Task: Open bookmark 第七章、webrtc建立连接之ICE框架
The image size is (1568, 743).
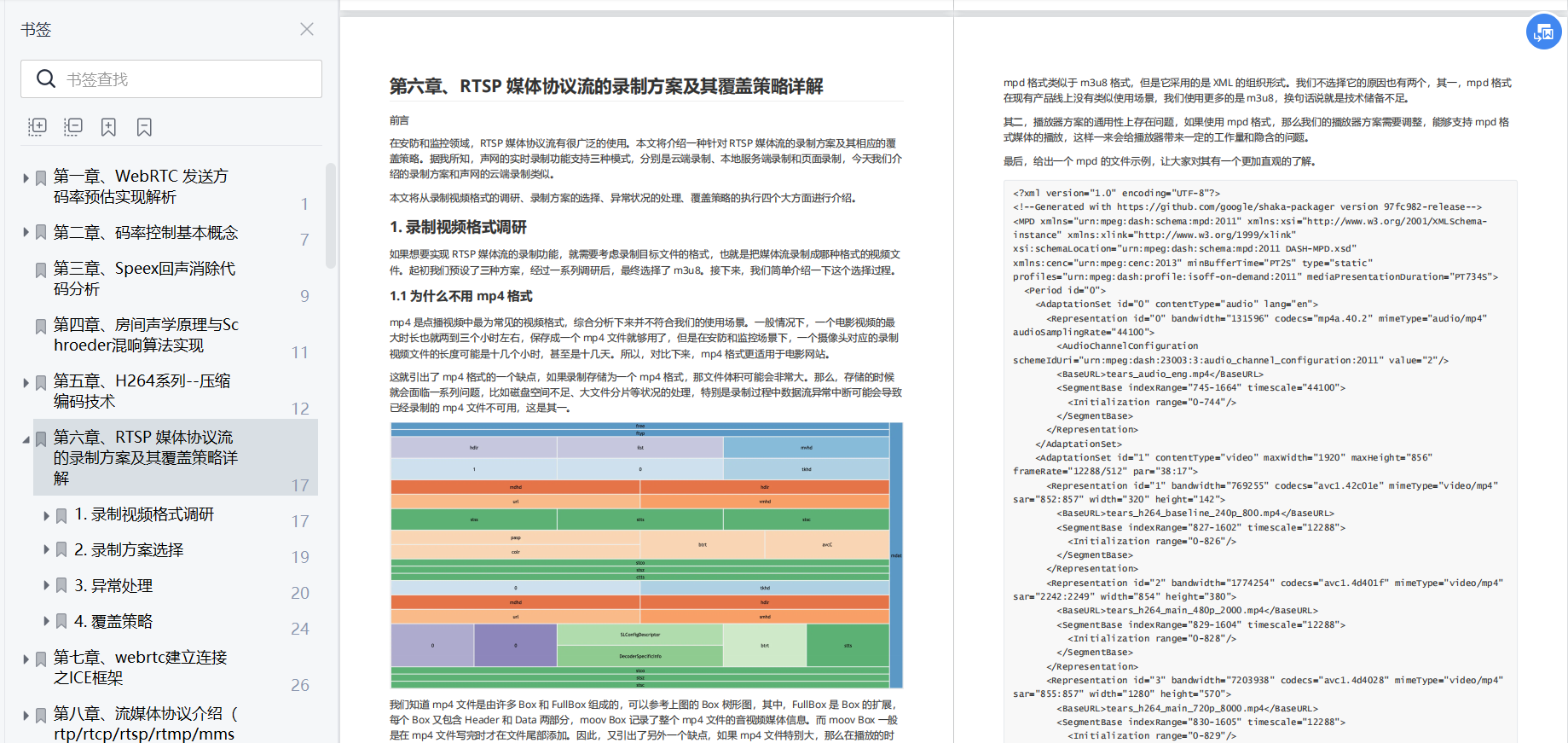Action: click(140, 667)
